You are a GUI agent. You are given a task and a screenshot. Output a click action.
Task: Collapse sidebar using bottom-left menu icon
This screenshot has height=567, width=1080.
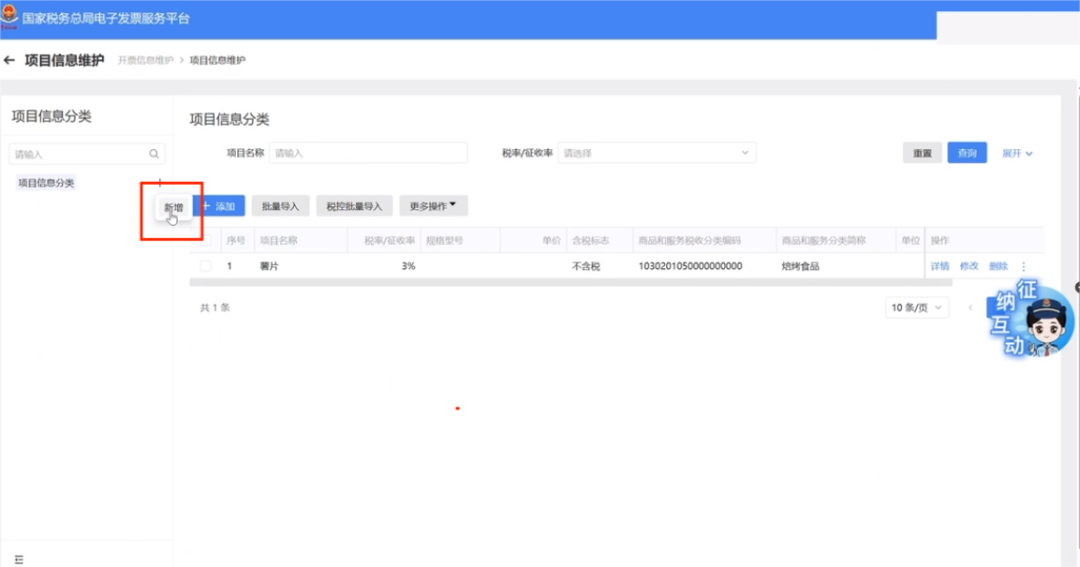point(19,559)
